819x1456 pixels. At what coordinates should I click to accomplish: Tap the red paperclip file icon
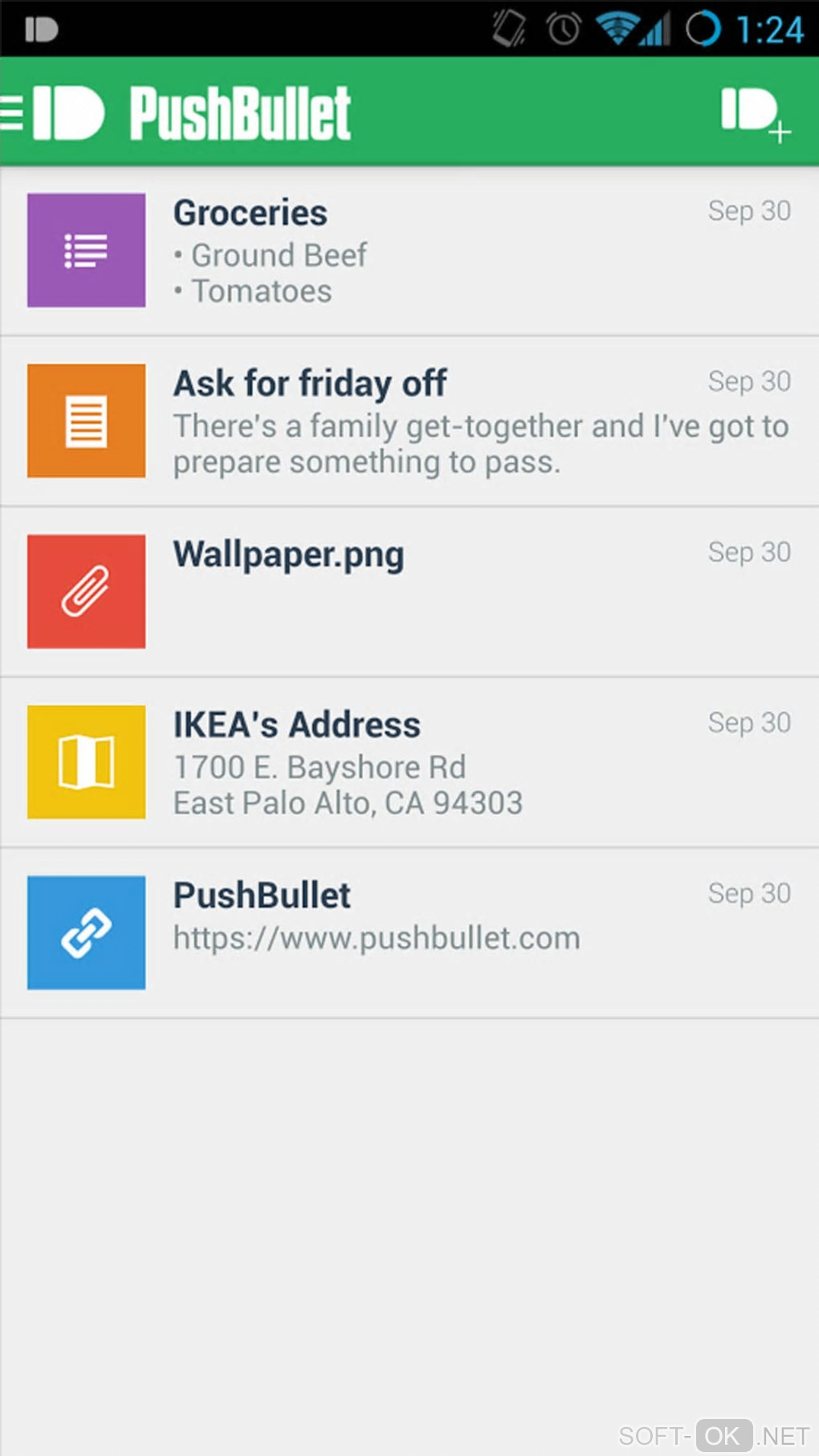click(87, 591)
